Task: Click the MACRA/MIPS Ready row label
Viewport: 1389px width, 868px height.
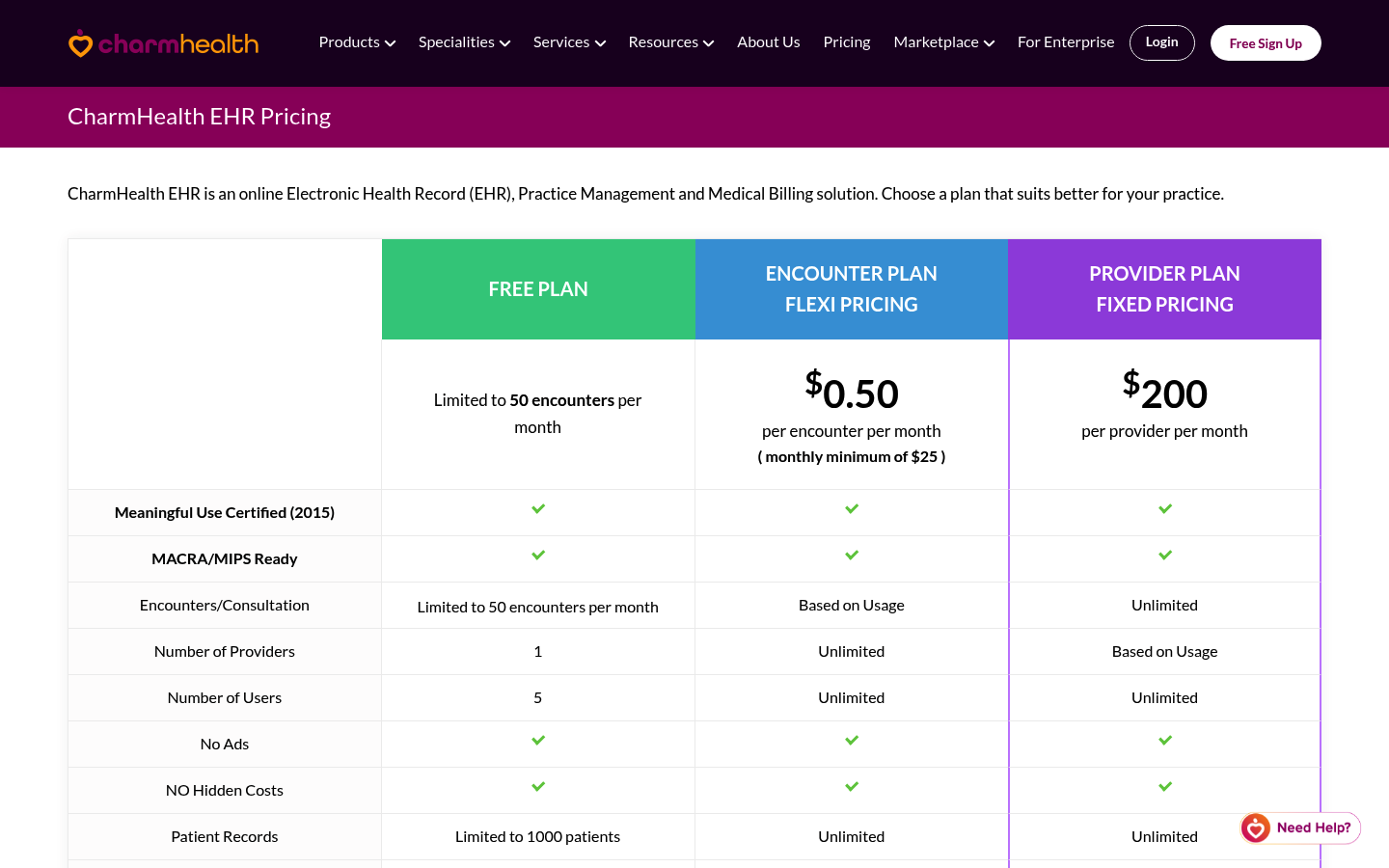Action: coord(225,559)
